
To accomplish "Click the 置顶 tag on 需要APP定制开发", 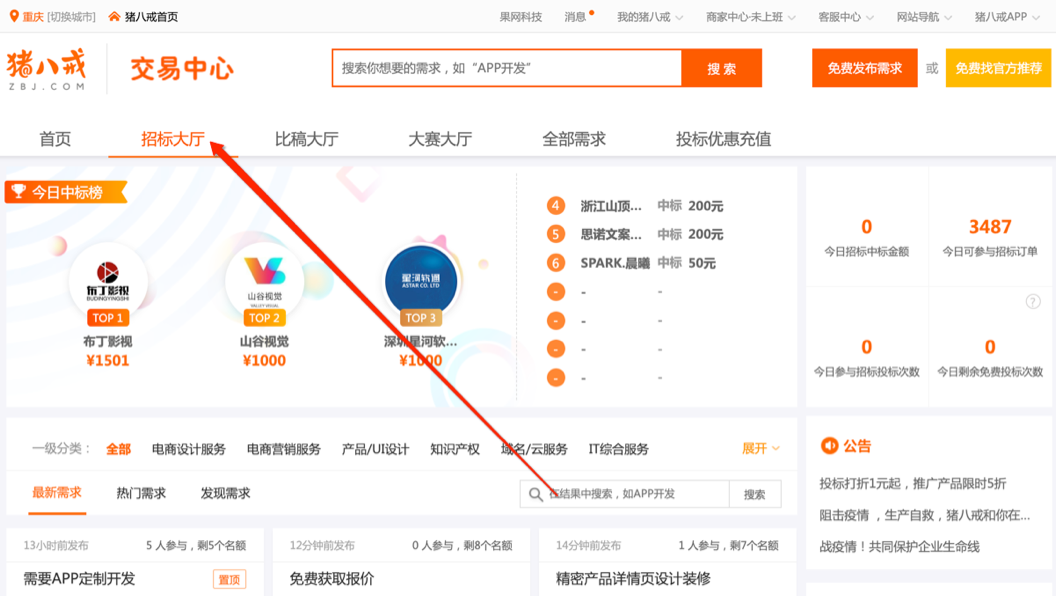I will (229, 579).
